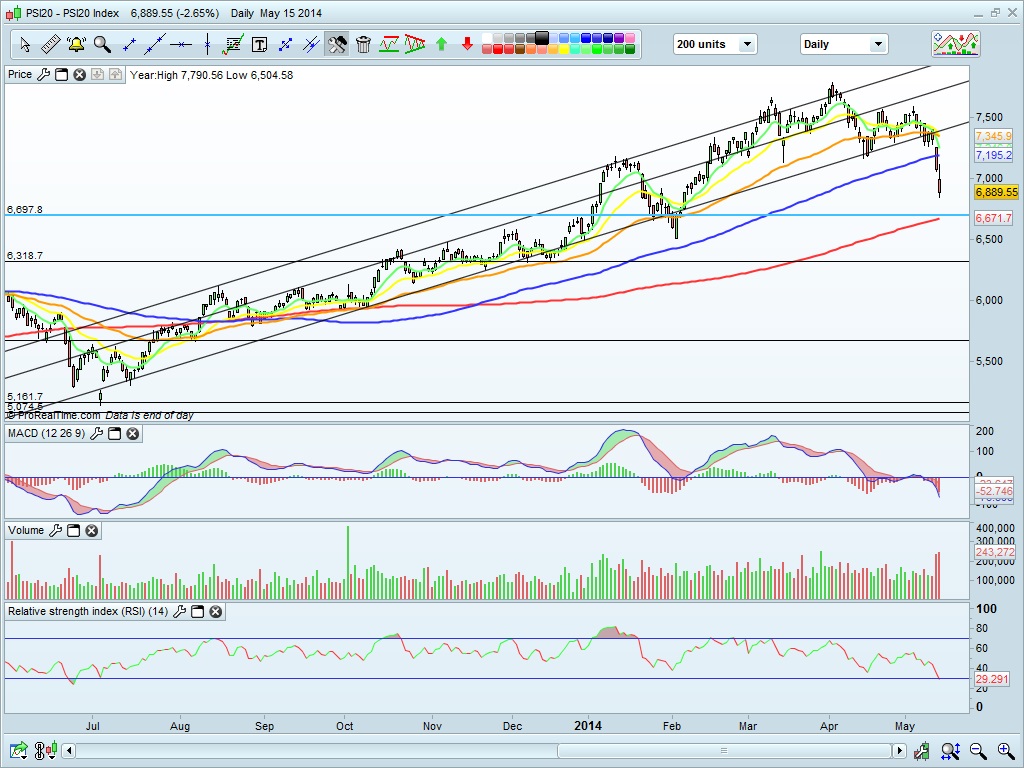This screenshot has width=1024, height=768.
Task: Toggle the Volume panel window icon
Action: pos(73,530)
